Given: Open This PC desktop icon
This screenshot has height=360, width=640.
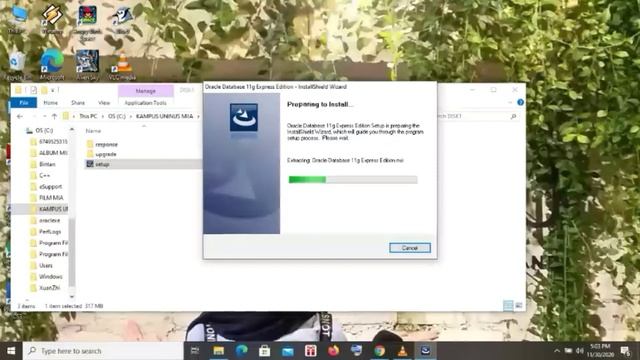Looking at the screenshot, I should (17, 19).
